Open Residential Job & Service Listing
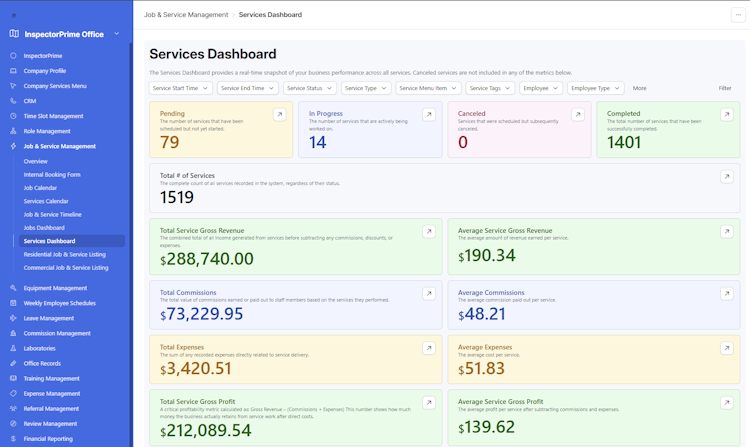750x447 pixels. coord(64,254)
